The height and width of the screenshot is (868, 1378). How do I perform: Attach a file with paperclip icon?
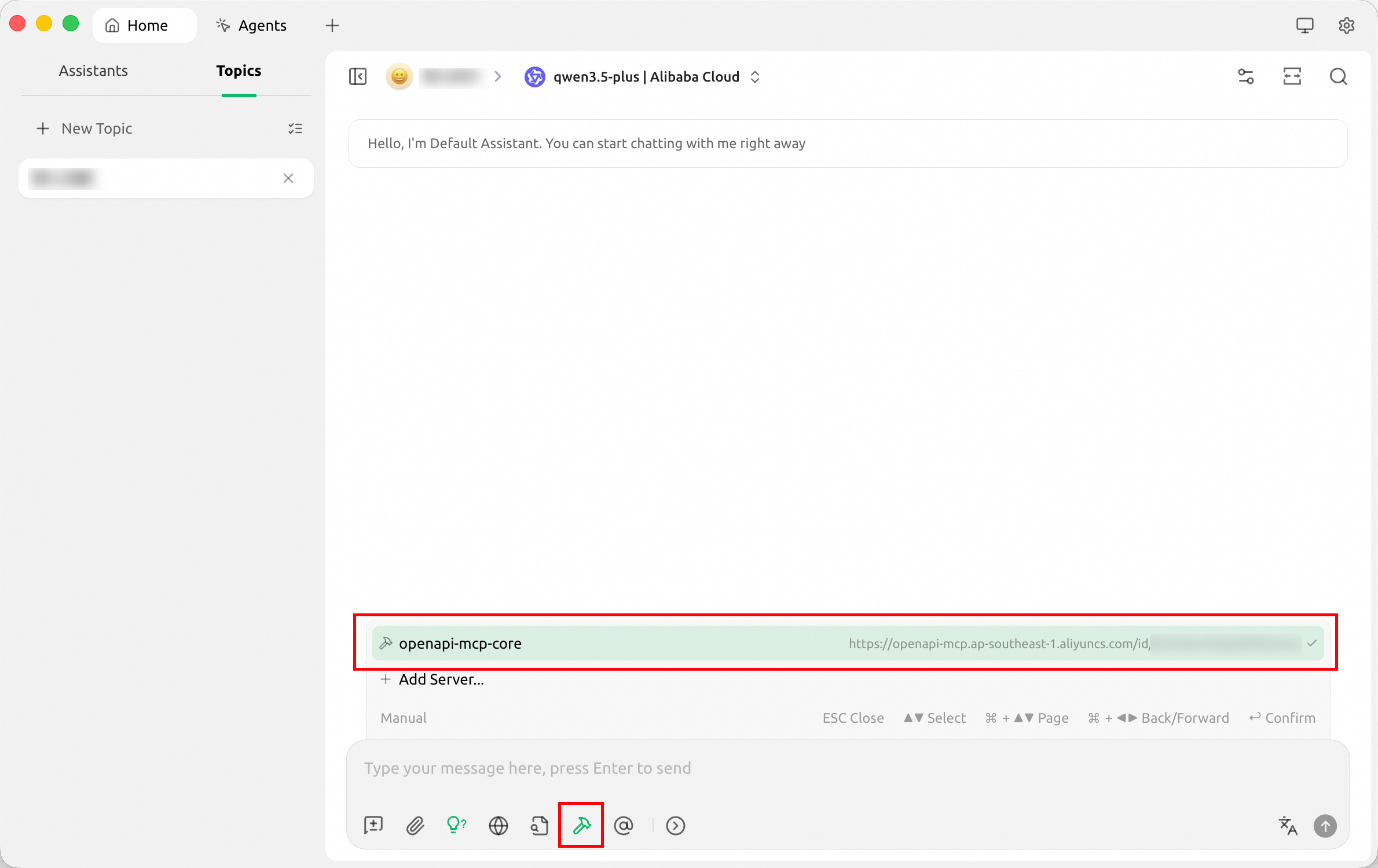[x=415, y=826]
